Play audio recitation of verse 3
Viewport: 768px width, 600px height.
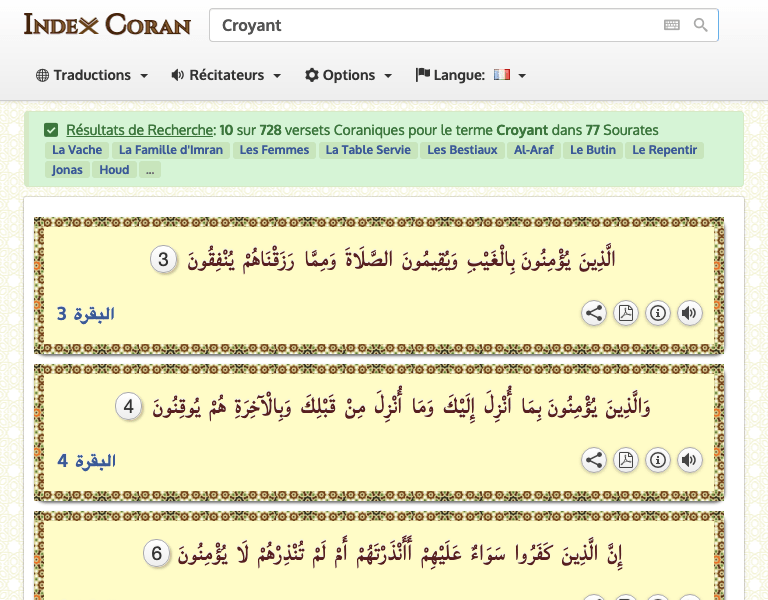tap(689, 313)
